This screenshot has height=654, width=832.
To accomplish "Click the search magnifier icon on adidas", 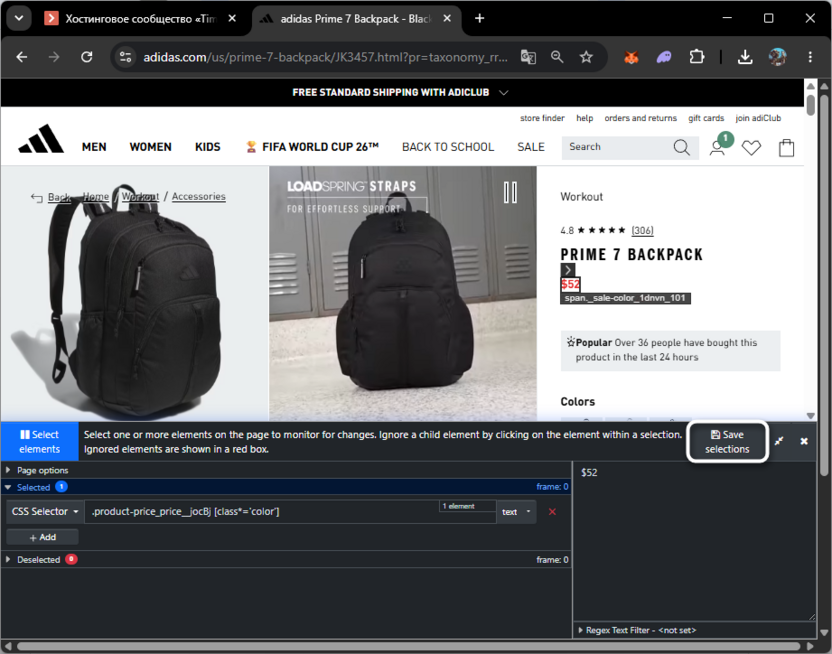I will pyautogui.click(x=681, y=147).
